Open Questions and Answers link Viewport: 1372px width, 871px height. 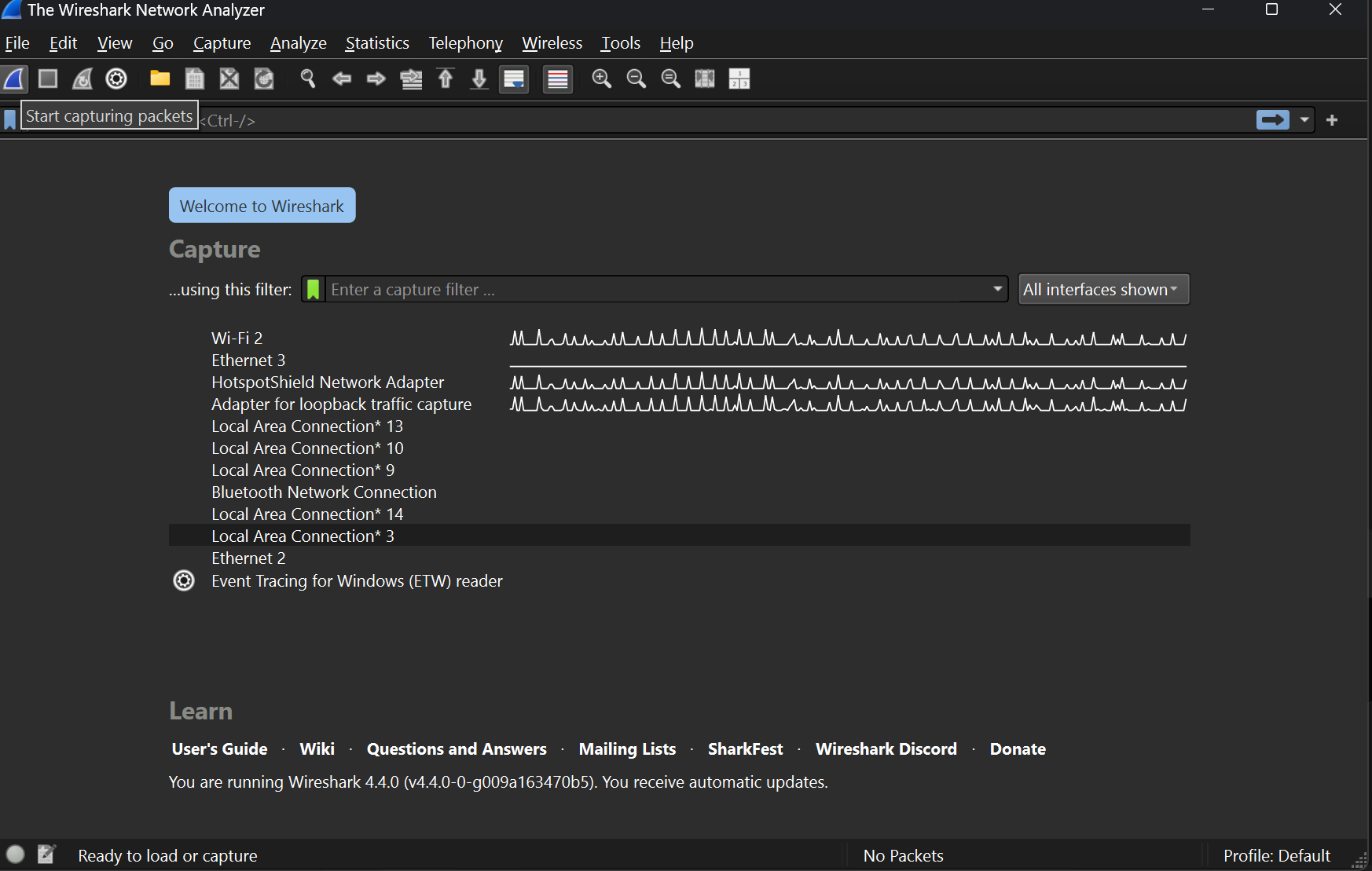[457, 749]
